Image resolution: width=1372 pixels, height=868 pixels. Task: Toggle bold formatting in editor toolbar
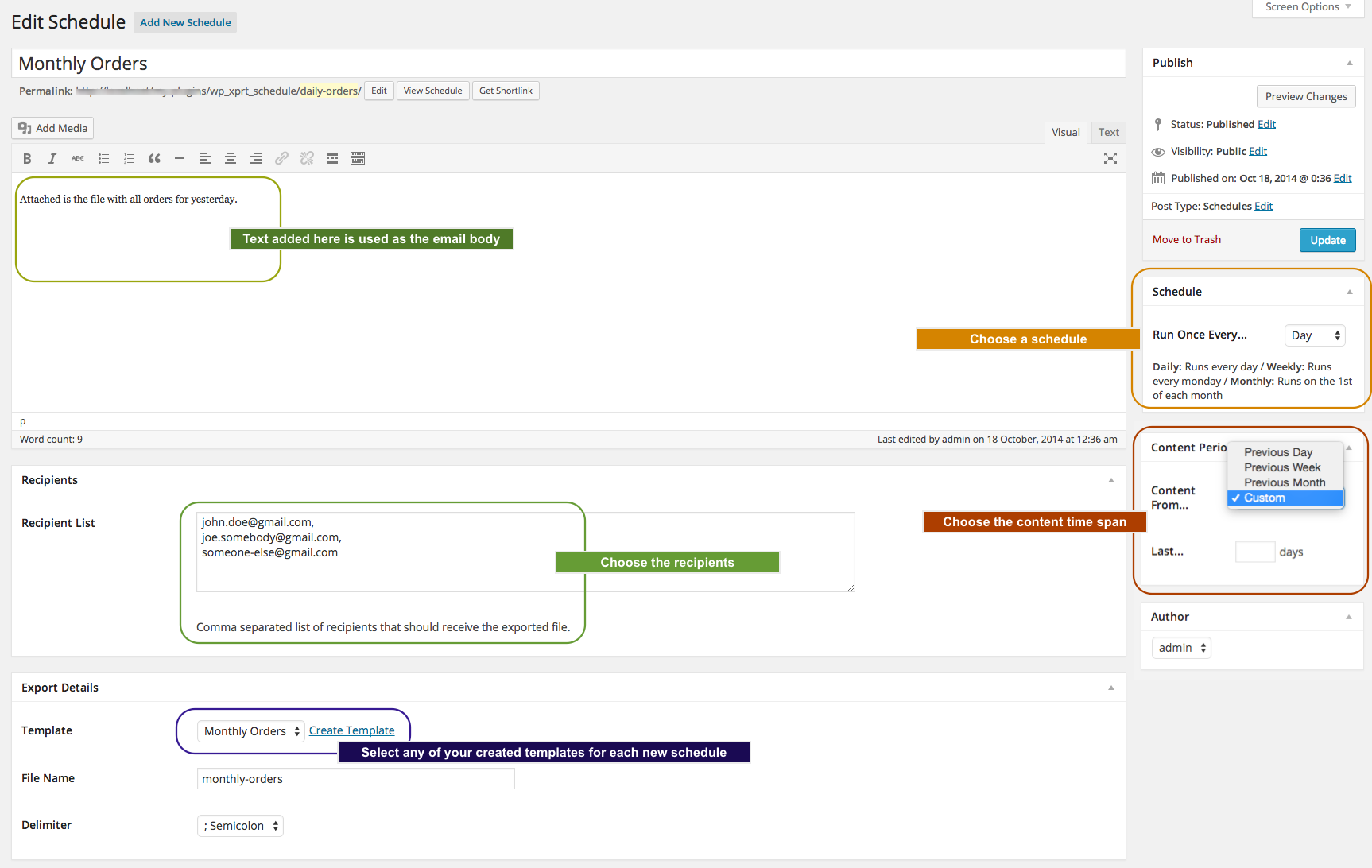tap(27, 158)
